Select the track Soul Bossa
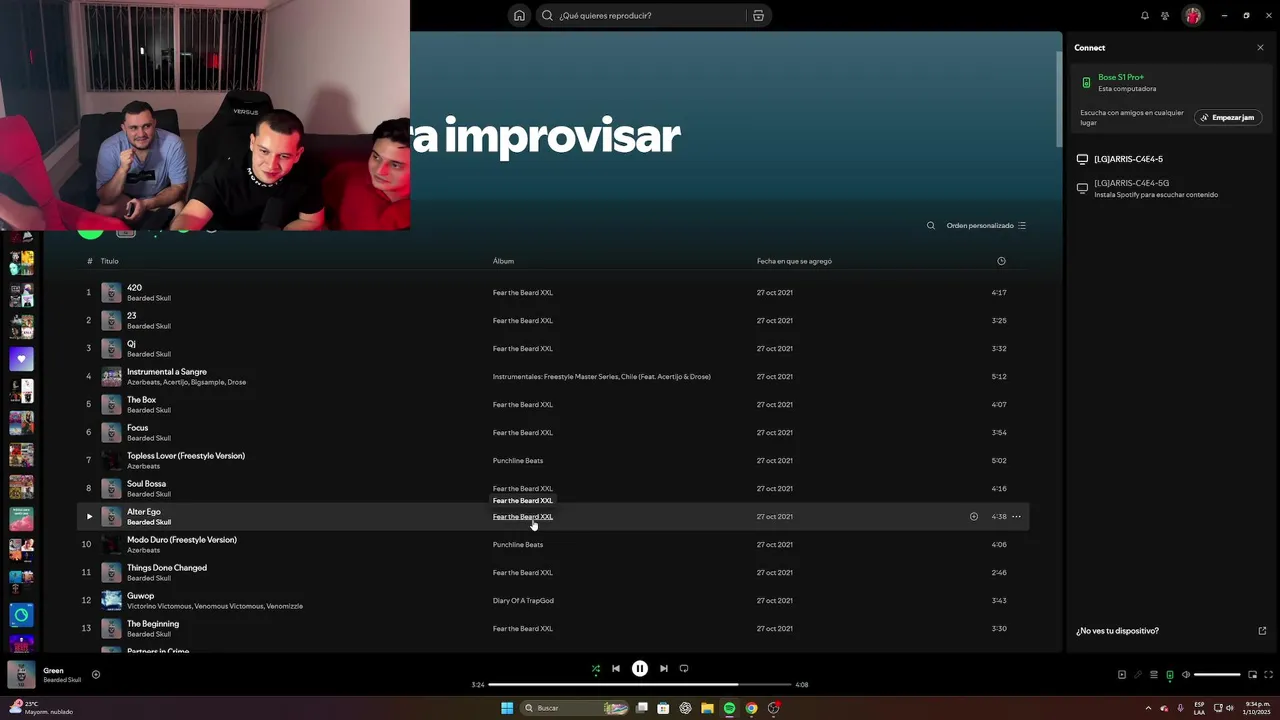 click(146, 484)
